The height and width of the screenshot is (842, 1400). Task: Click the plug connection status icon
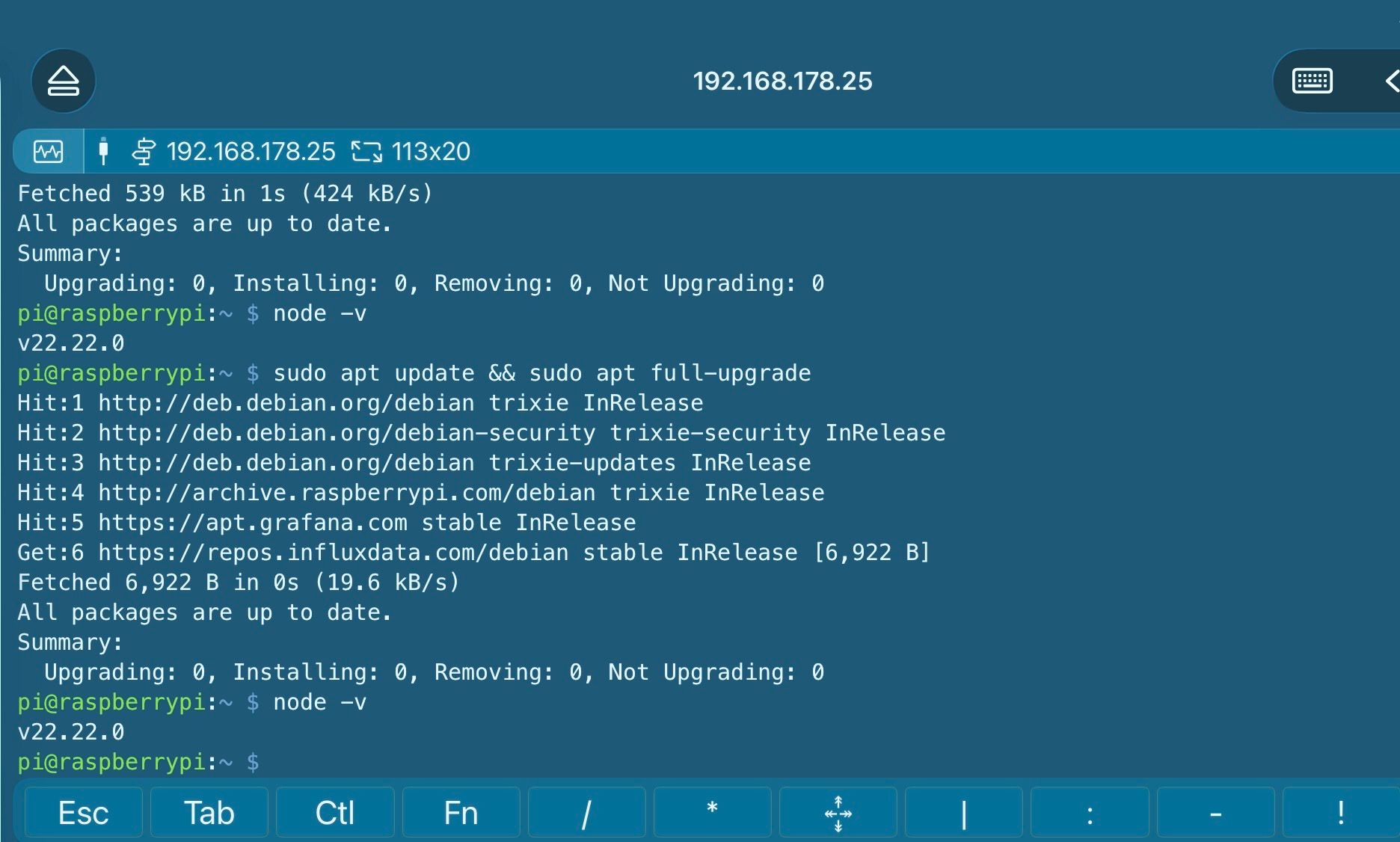tap(103, 152)
